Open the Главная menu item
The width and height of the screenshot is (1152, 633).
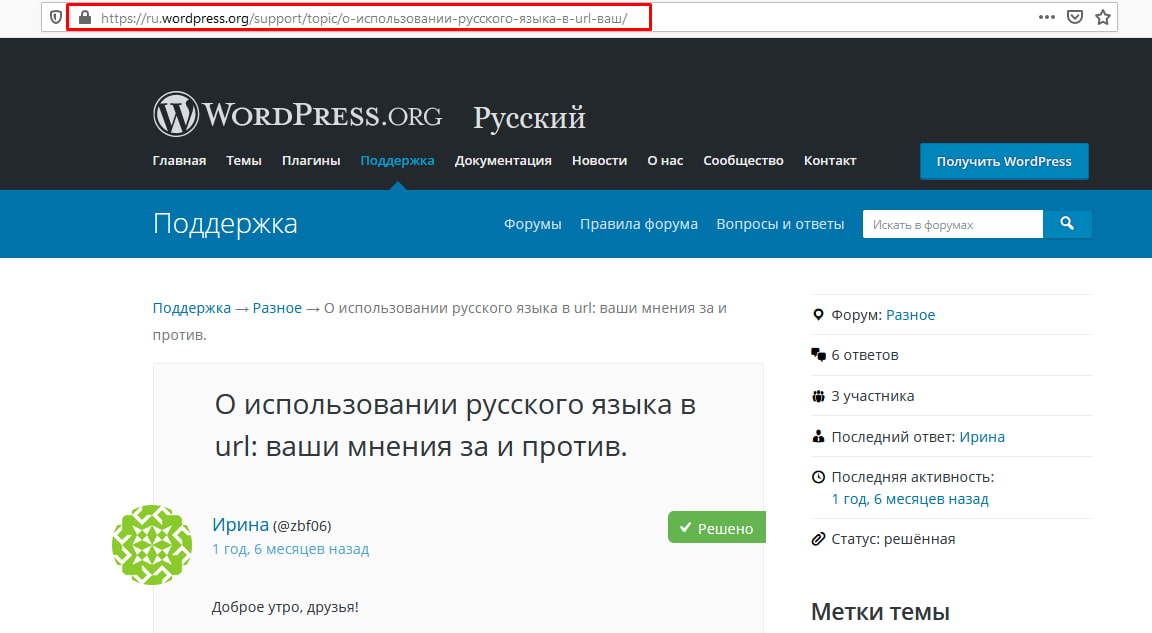coord(179,160)
